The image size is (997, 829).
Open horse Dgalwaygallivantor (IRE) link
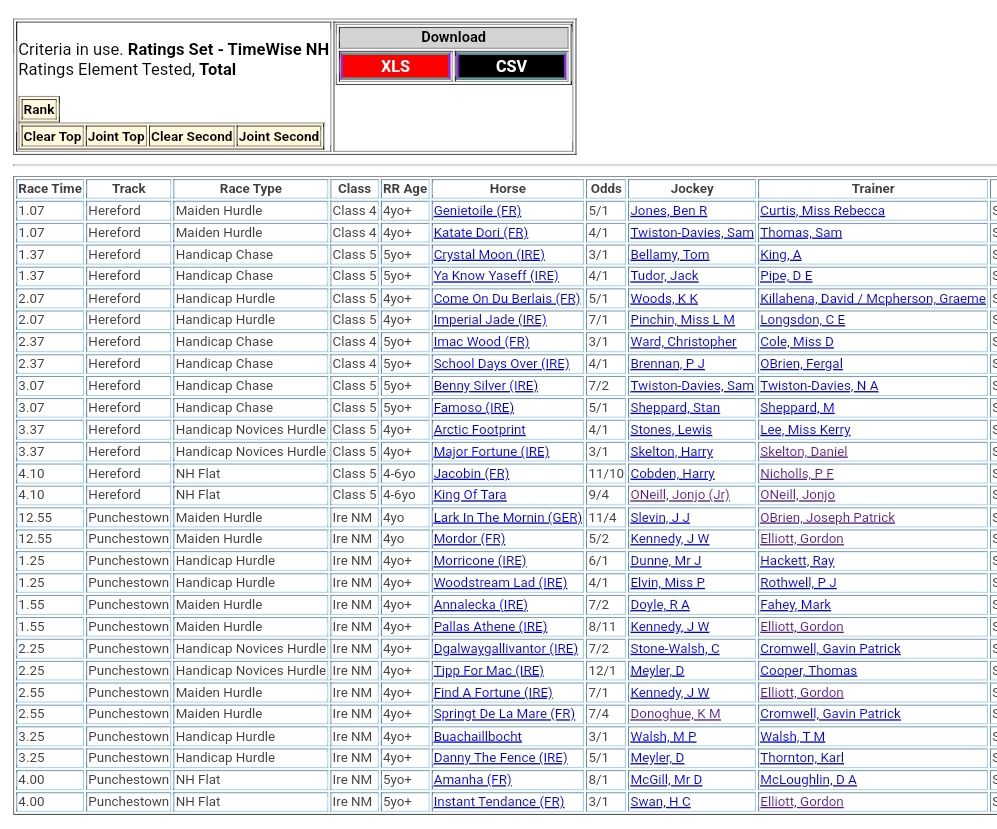505,649
